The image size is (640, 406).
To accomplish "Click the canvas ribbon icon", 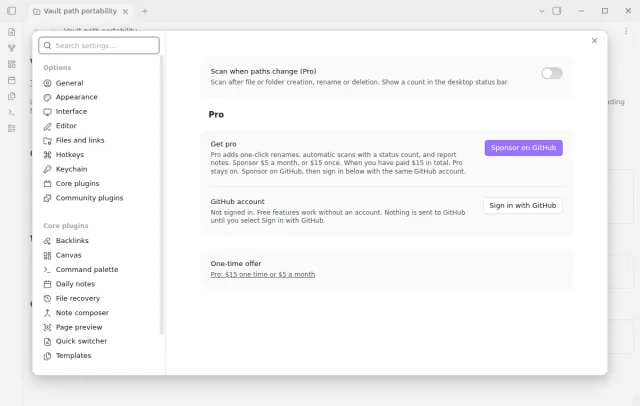I will [x=11, y=64].
